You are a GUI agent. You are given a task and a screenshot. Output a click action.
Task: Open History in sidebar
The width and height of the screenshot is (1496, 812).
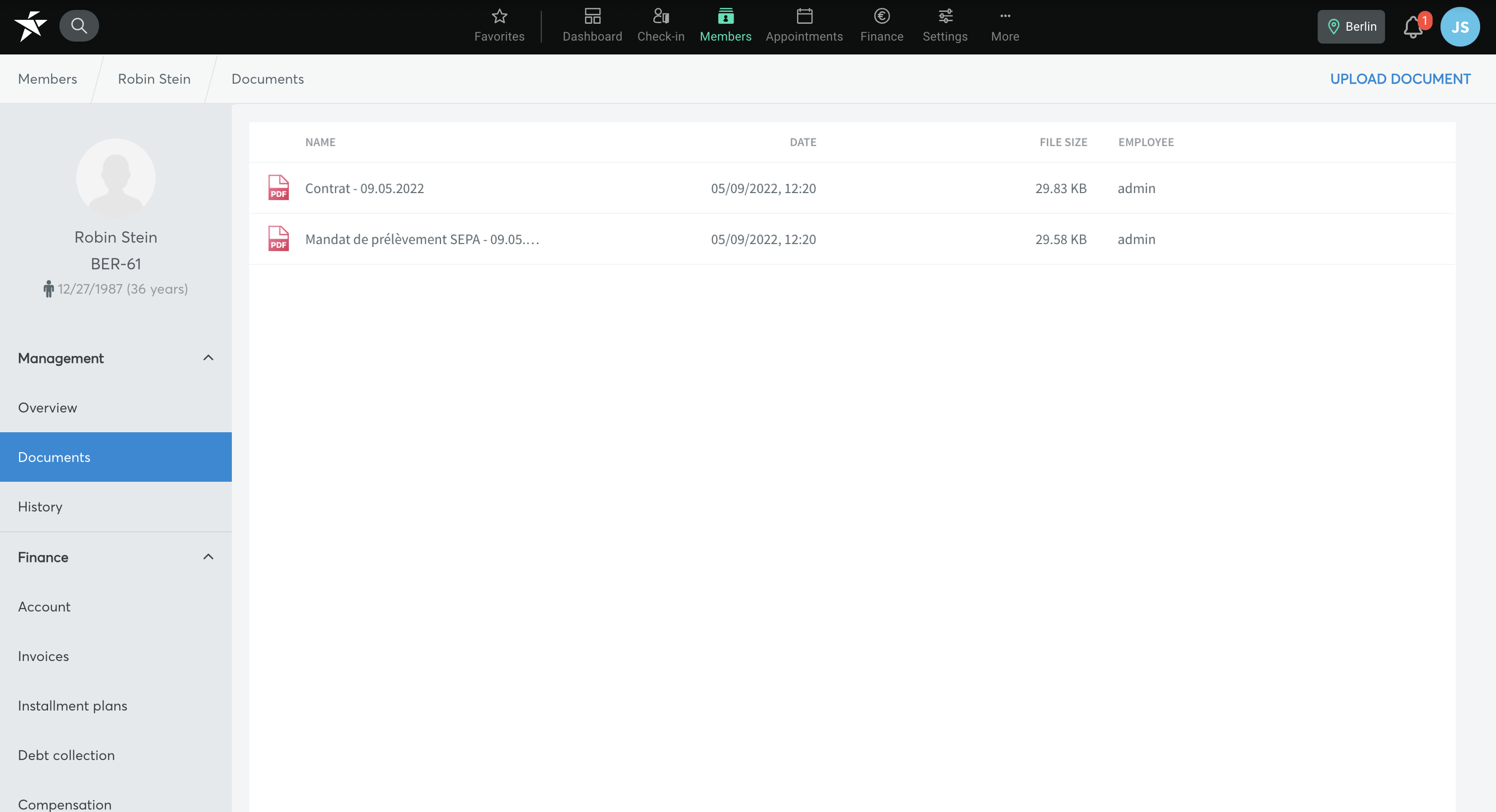(115, 507)
